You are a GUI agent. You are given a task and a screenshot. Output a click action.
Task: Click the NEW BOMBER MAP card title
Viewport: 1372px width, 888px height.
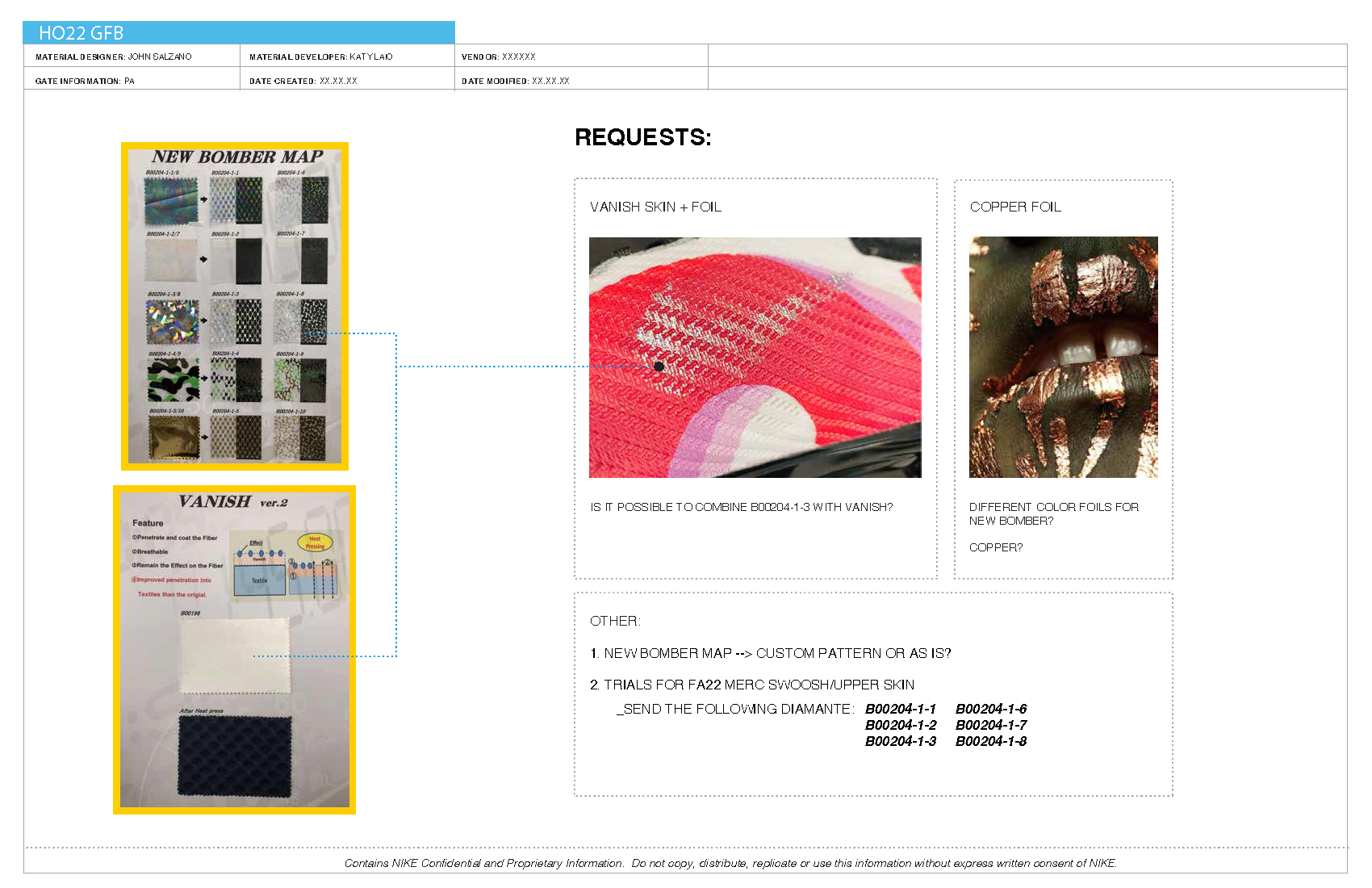click(x=237, y=157)
